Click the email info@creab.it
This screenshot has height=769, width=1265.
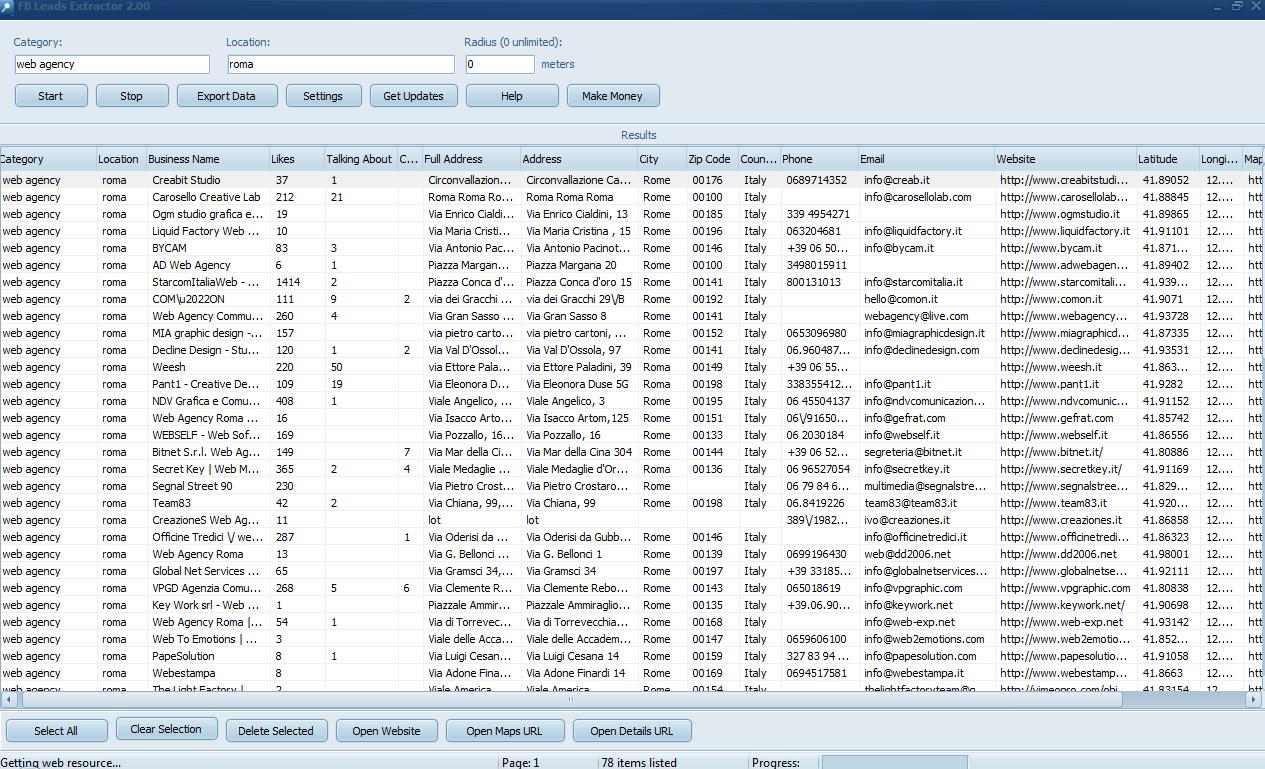(897, 180)
